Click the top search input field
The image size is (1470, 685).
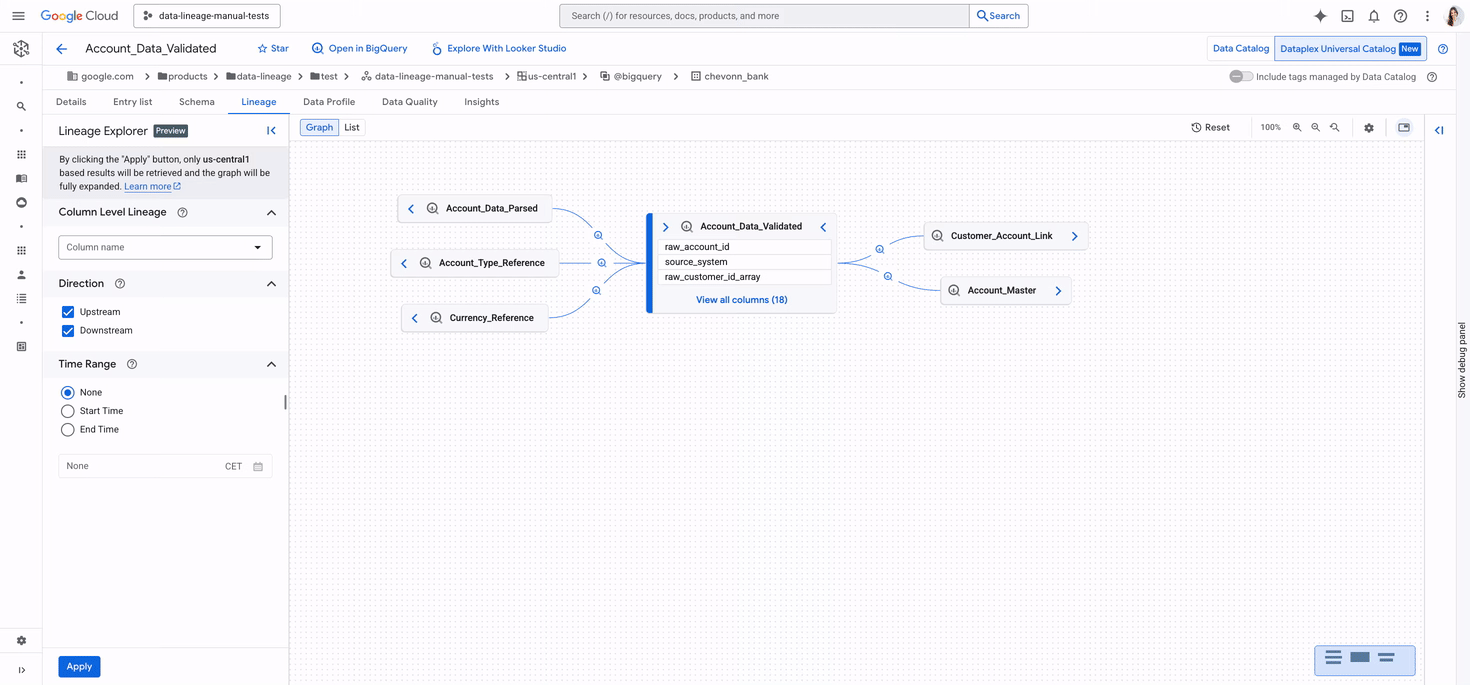[764, 16]
